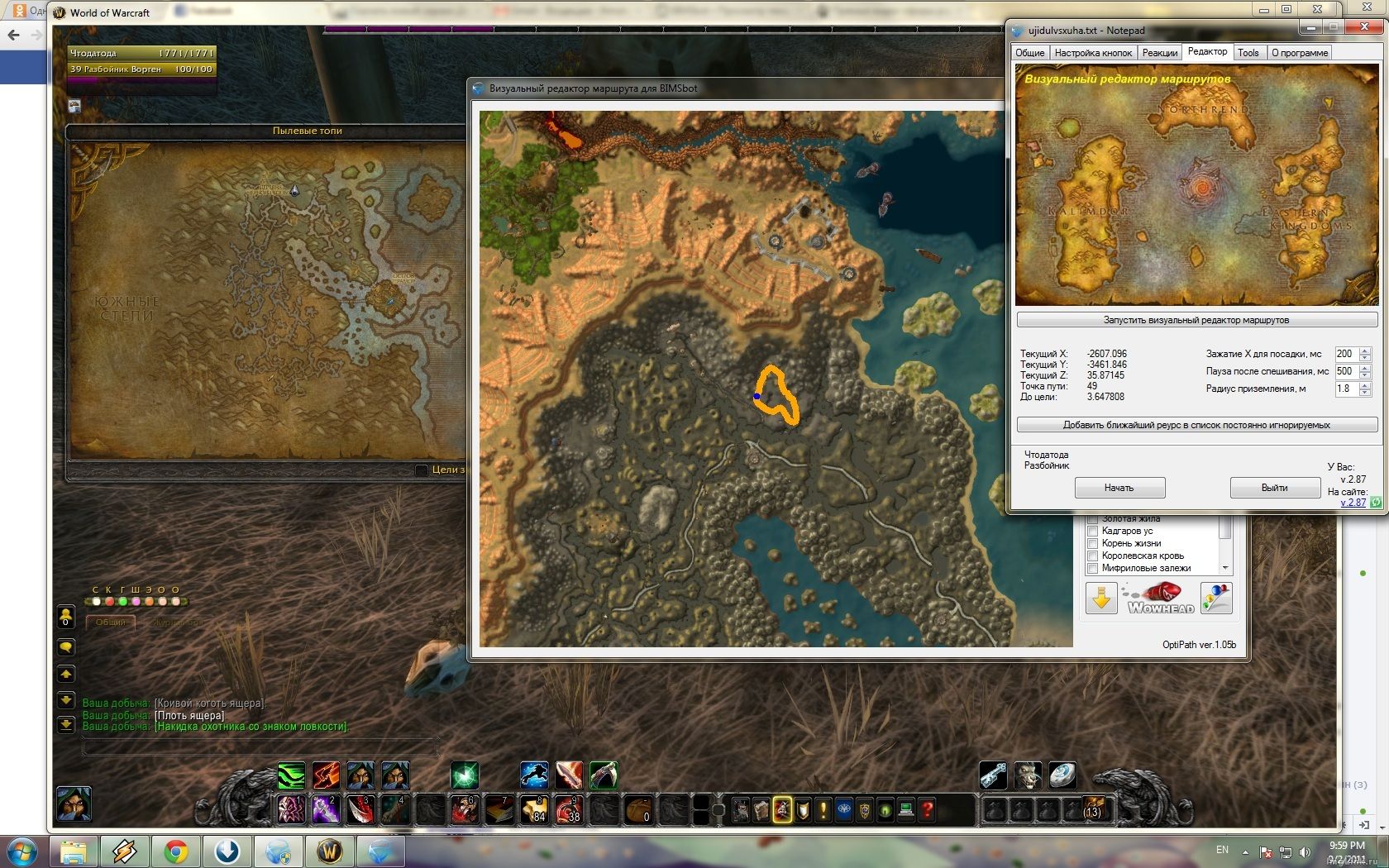Open World of Warcraft from taskbar
The height and width of the screenshot is (868, 1389).
coord(329,851)
